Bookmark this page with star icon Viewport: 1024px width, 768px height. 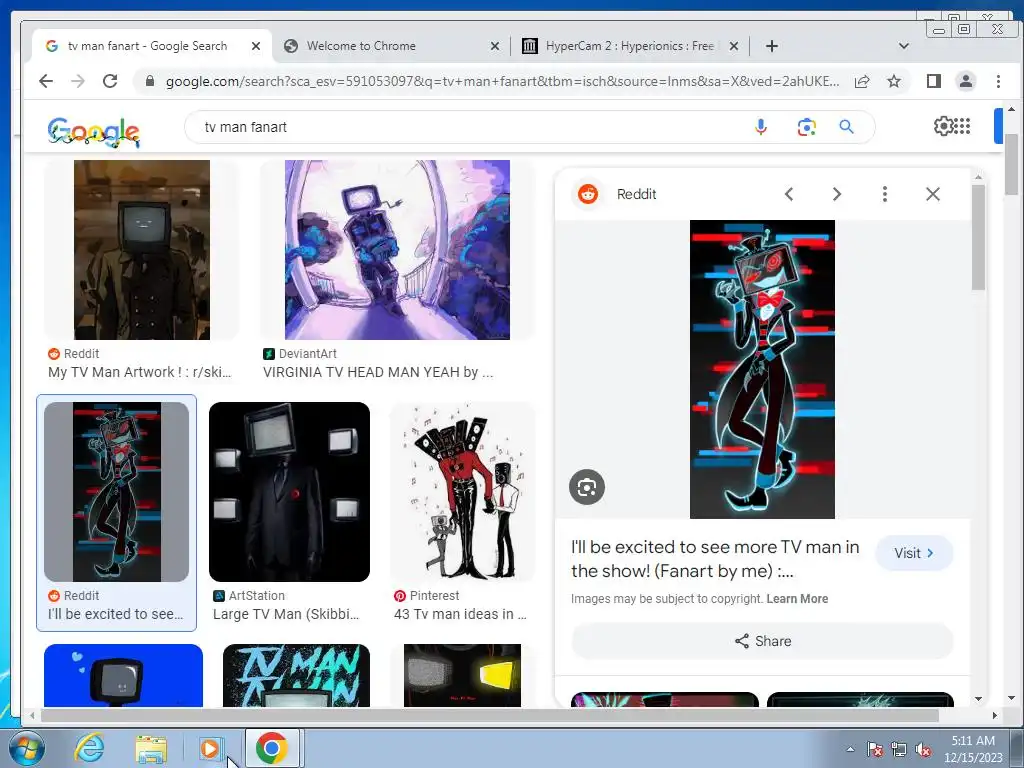tap(894, 81)
